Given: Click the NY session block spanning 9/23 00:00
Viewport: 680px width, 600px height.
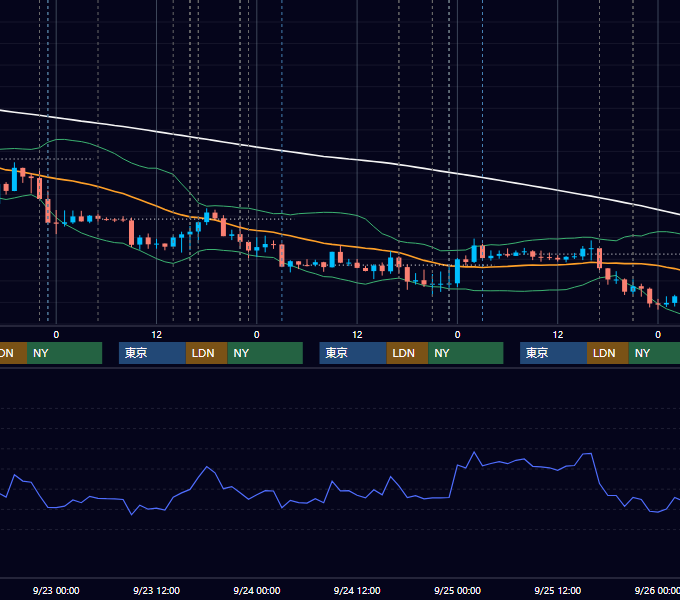Looking at the screenshot, I should point(64,353).
